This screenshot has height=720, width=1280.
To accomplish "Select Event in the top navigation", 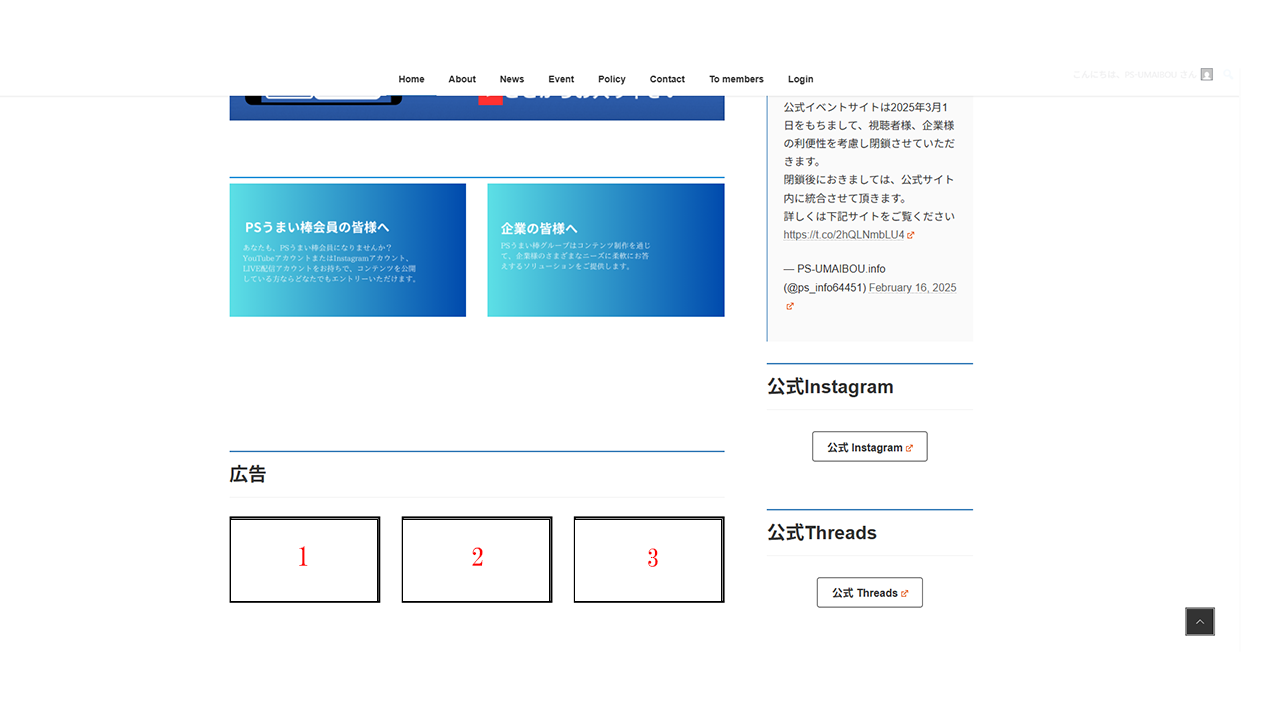I will (561, 79).
